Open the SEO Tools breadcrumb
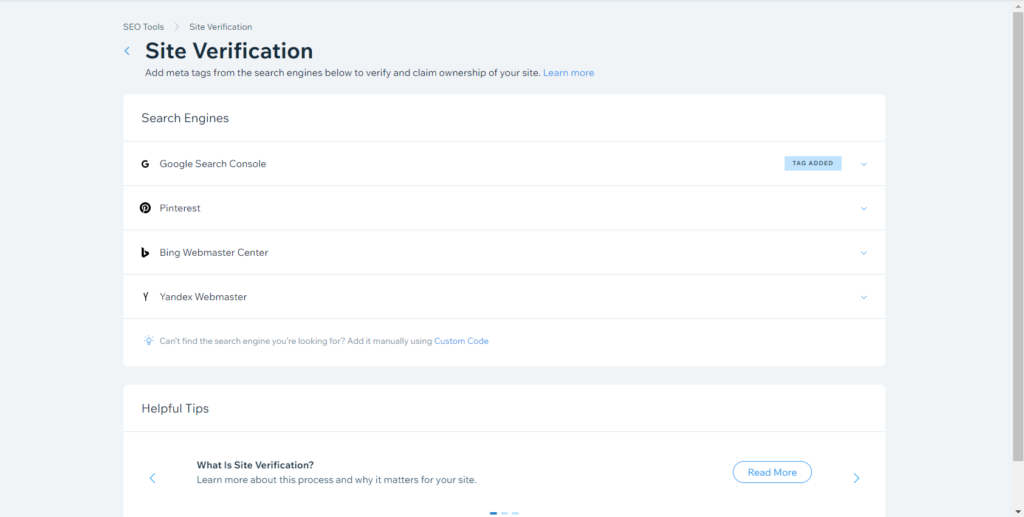This screenshot has height=517, width=1024. click(143, 27)
